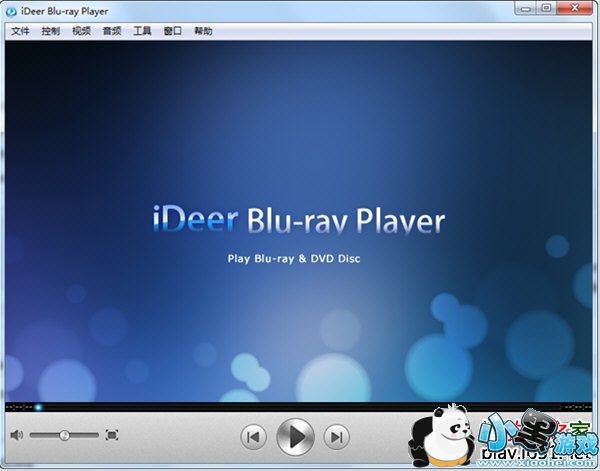Open the 工具 (Tools) menu

point(142,31)
